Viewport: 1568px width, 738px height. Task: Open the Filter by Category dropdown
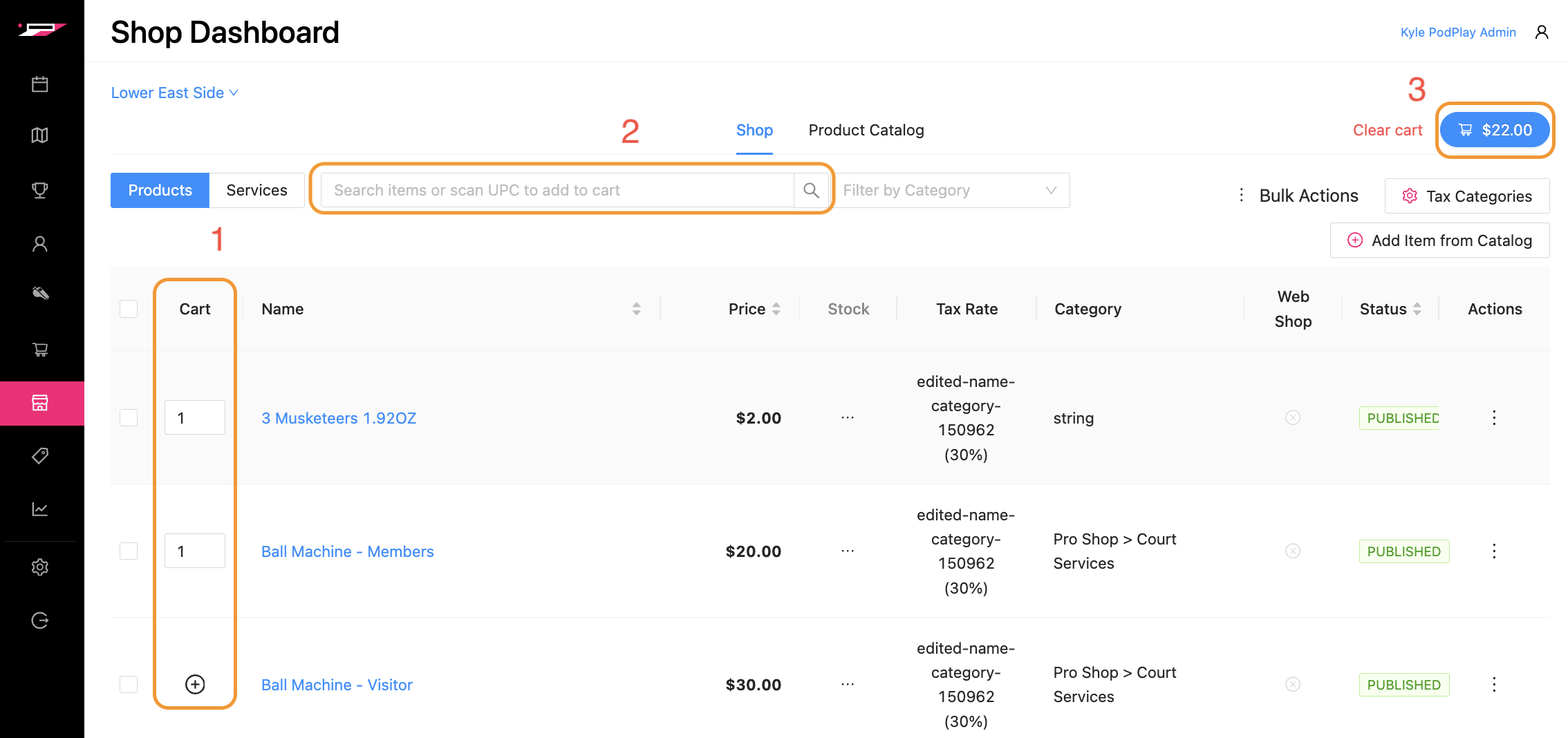(951, 190)
